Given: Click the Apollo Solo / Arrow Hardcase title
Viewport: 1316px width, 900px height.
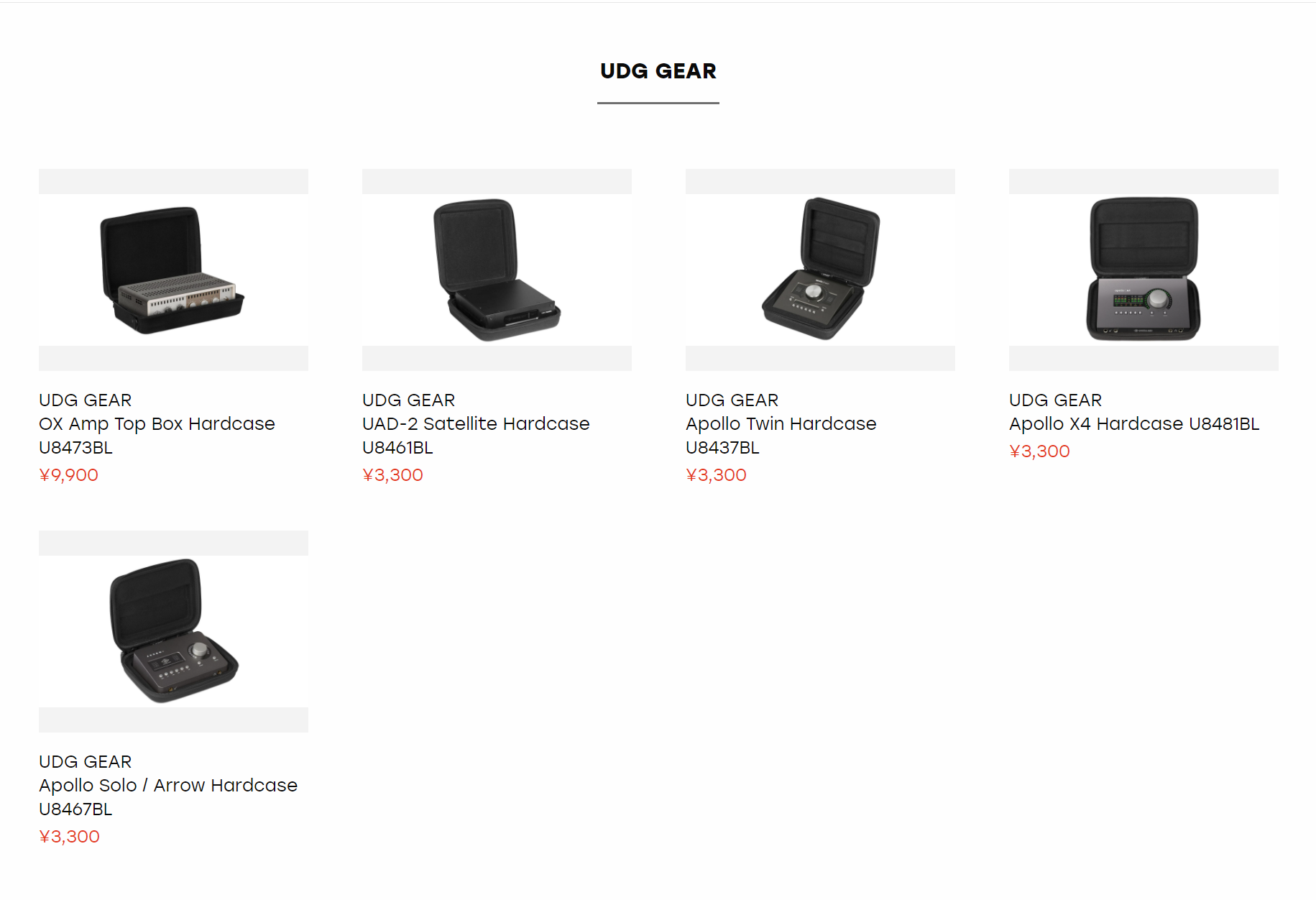Looking at the screenshot, I should 168,797.
